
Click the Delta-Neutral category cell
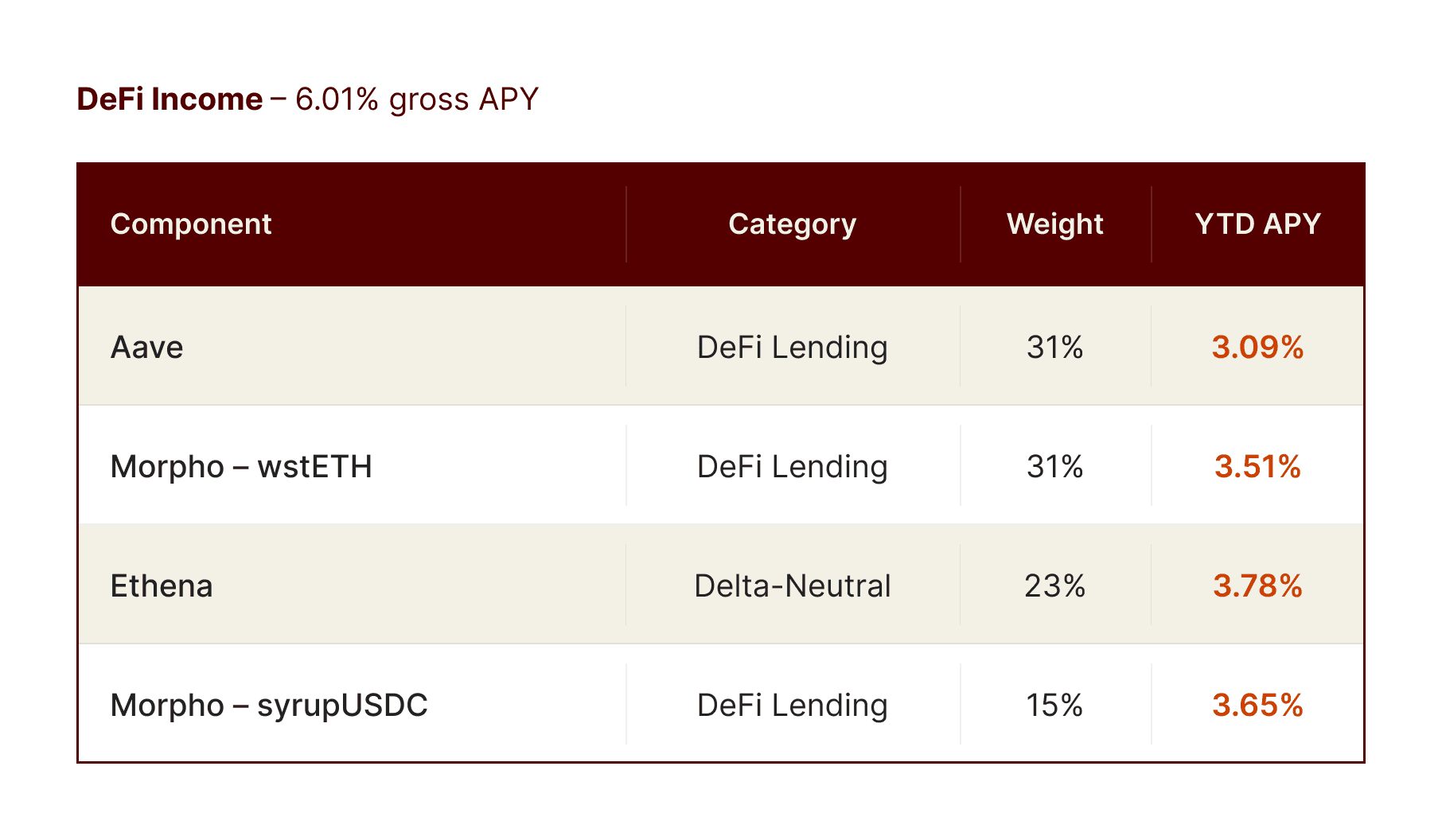[793, 586]
